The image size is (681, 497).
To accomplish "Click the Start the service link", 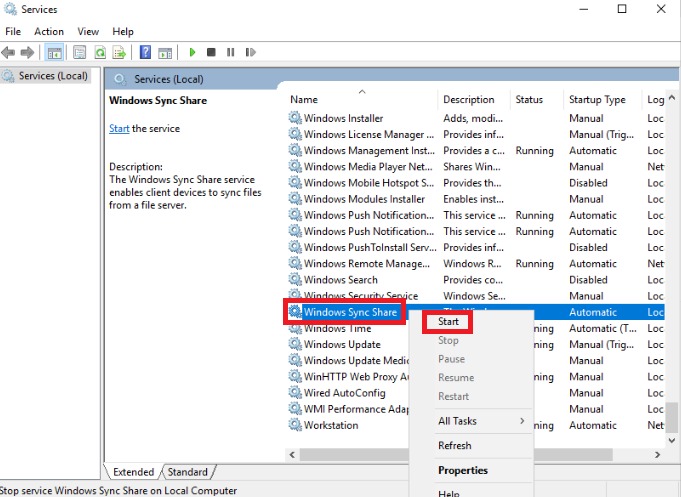I will [119, 128].
